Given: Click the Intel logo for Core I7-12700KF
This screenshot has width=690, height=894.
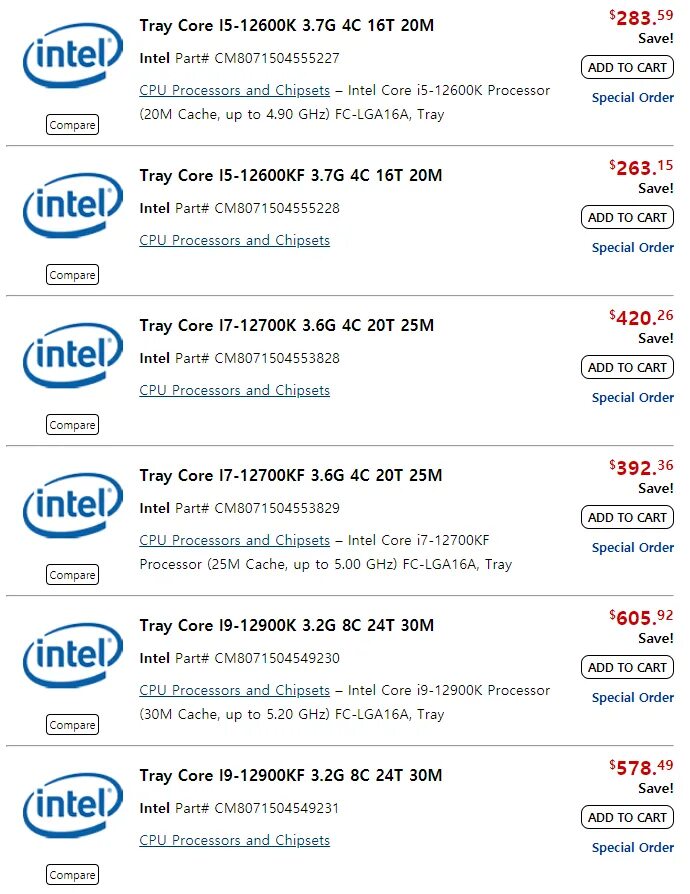Looking at the screenshot, I should (72, 506).
